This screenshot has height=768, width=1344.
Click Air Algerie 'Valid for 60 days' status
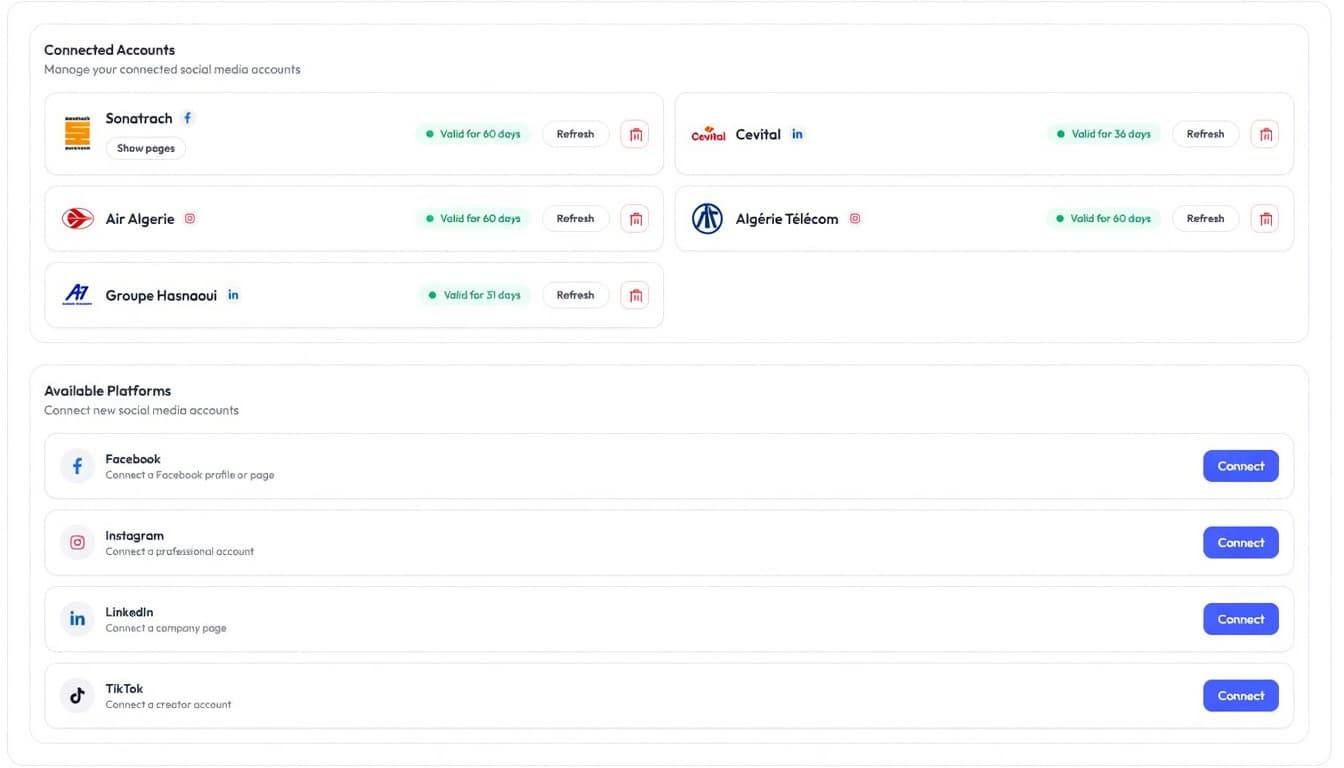click(x=473, y=218)
